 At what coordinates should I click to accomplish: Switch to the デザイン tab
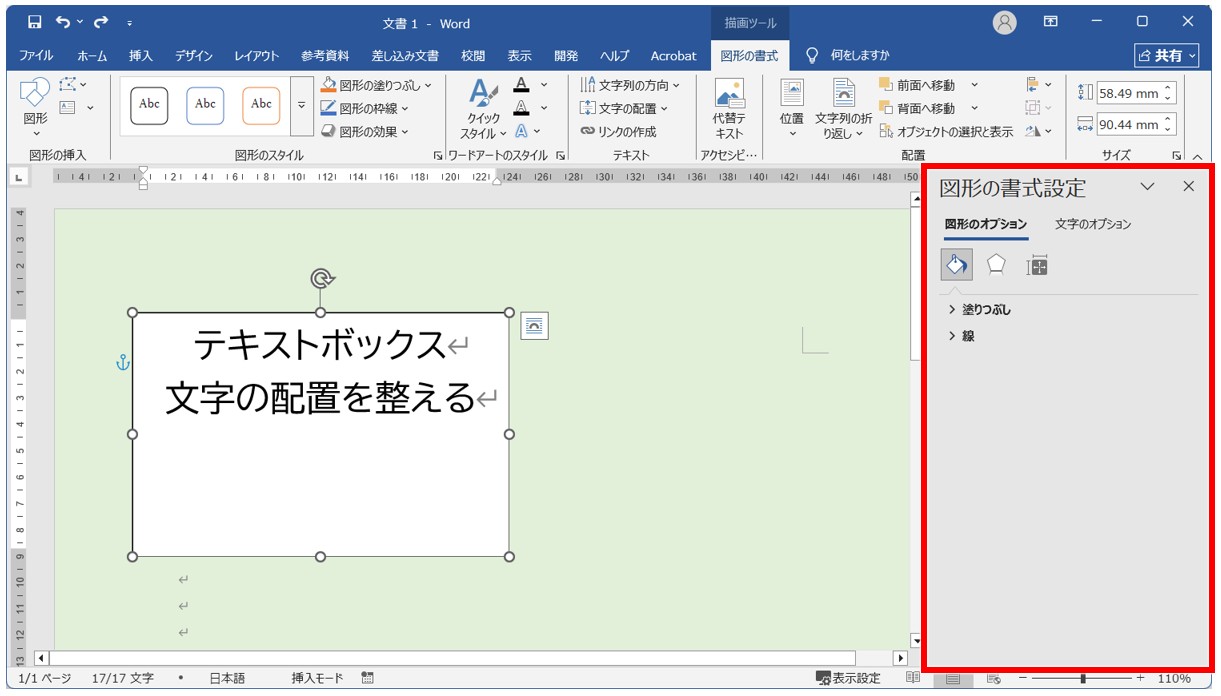(x=194, y=55)
